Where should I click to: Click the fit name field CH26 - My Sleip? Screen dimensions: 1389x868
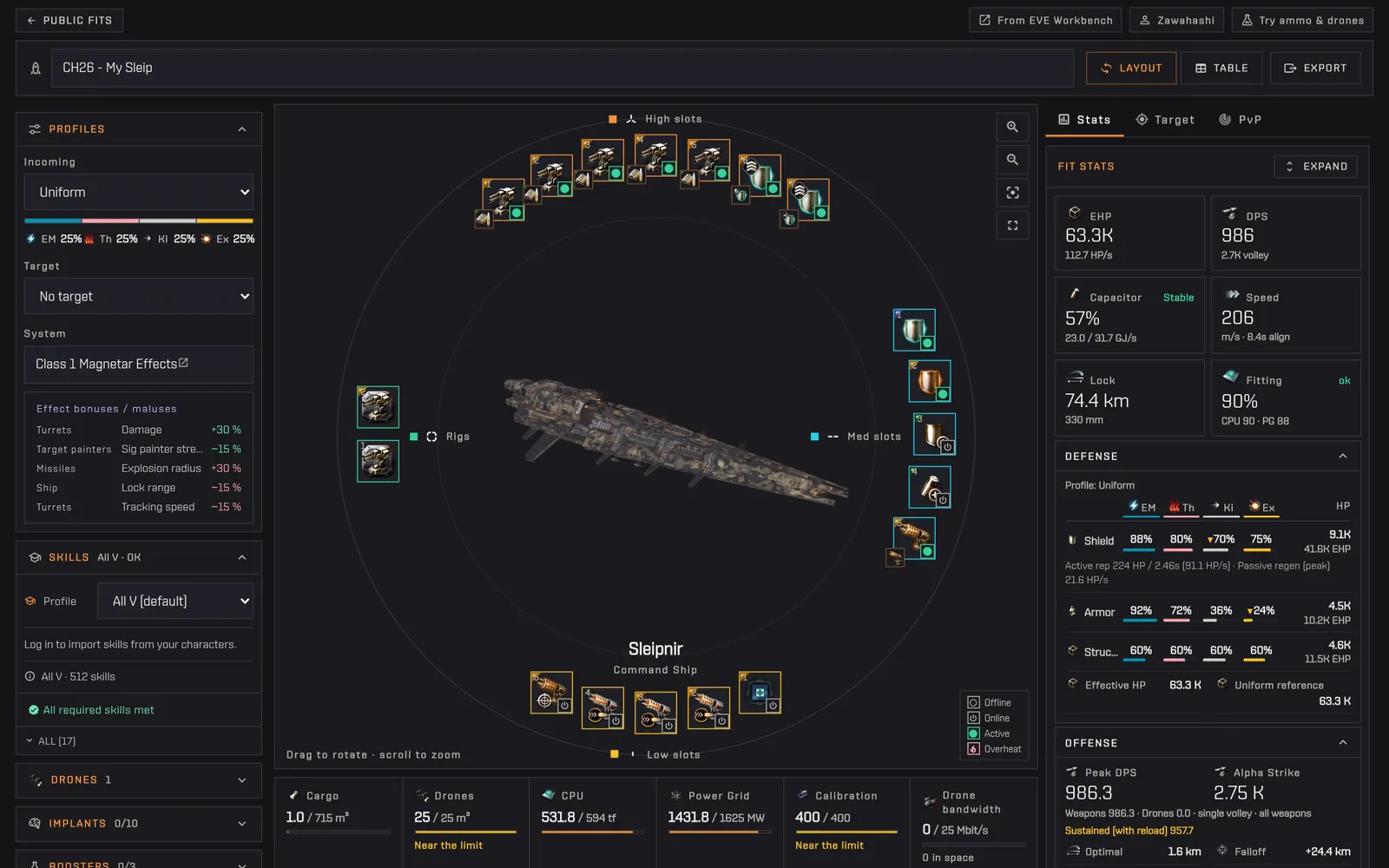(563, 68)
